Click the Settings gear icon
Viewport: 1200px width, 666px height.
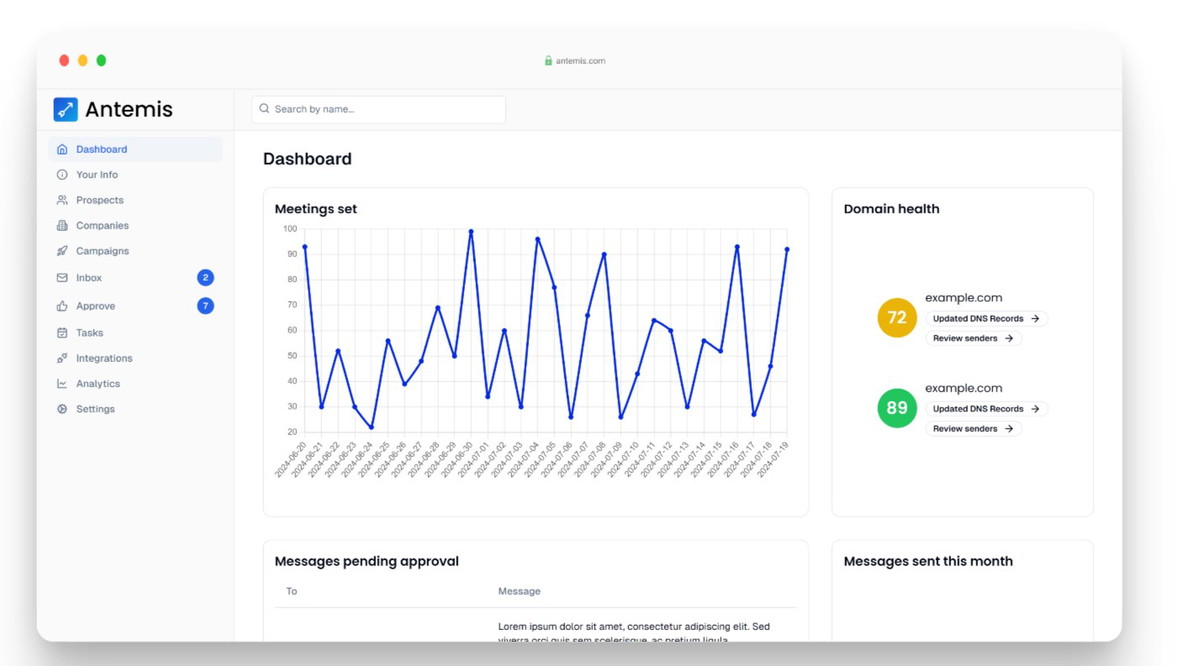(x=62, y=409)
